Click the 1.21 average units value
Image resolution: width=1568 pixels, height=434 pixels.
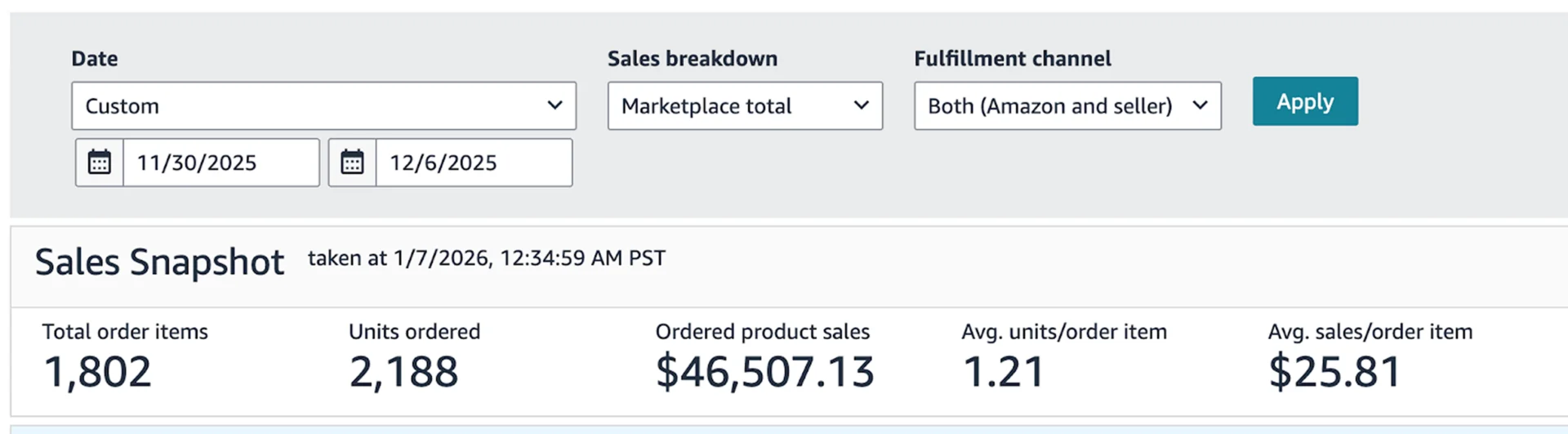click(1003, 372)
